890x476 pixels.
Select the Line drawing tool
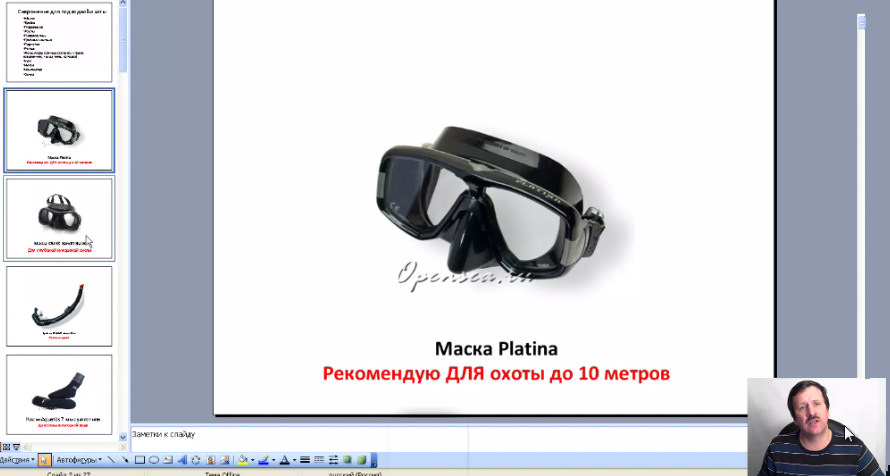pos(111,460)
